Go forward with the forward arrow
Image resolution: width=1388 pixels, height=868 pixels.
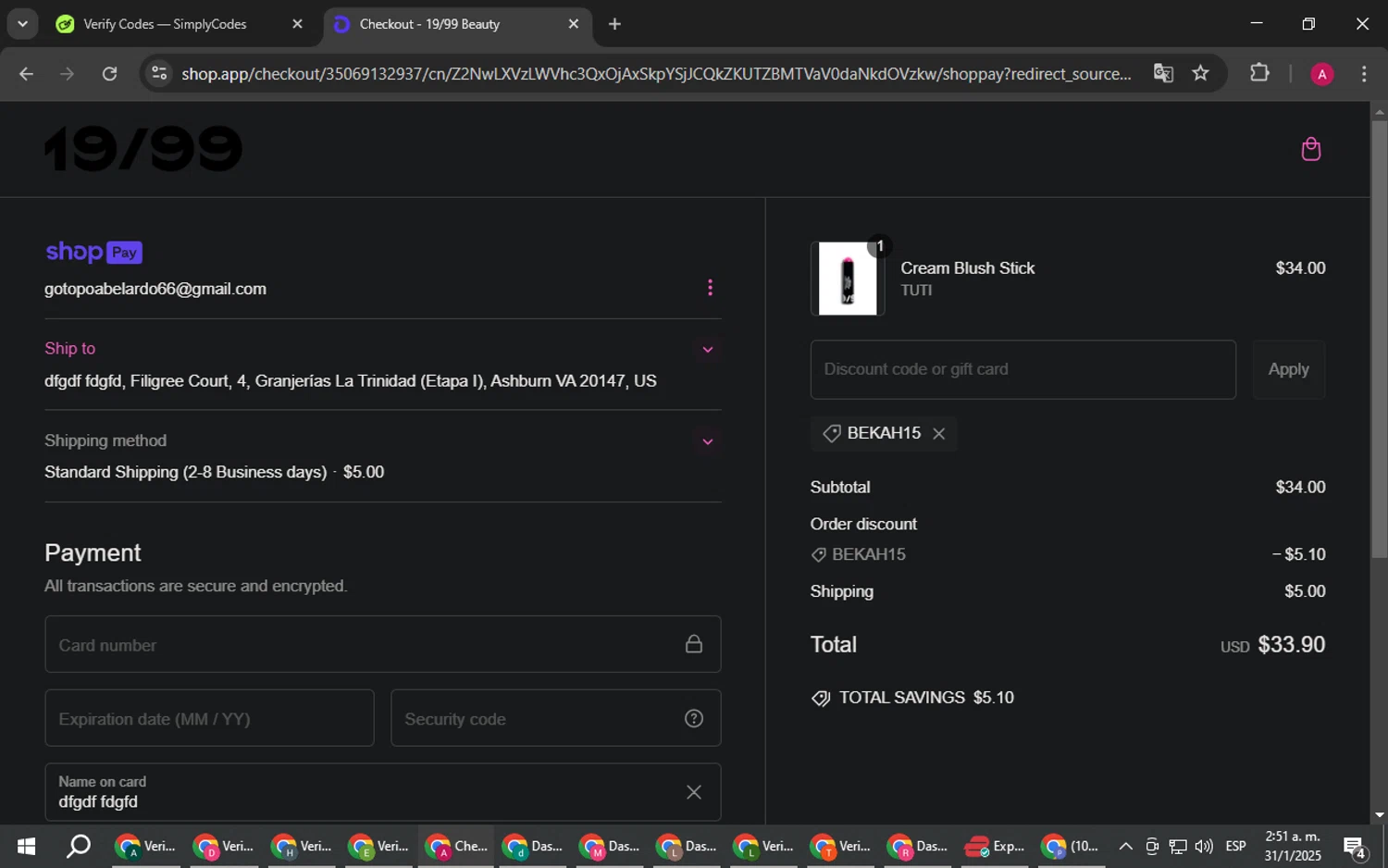[67, 74]
